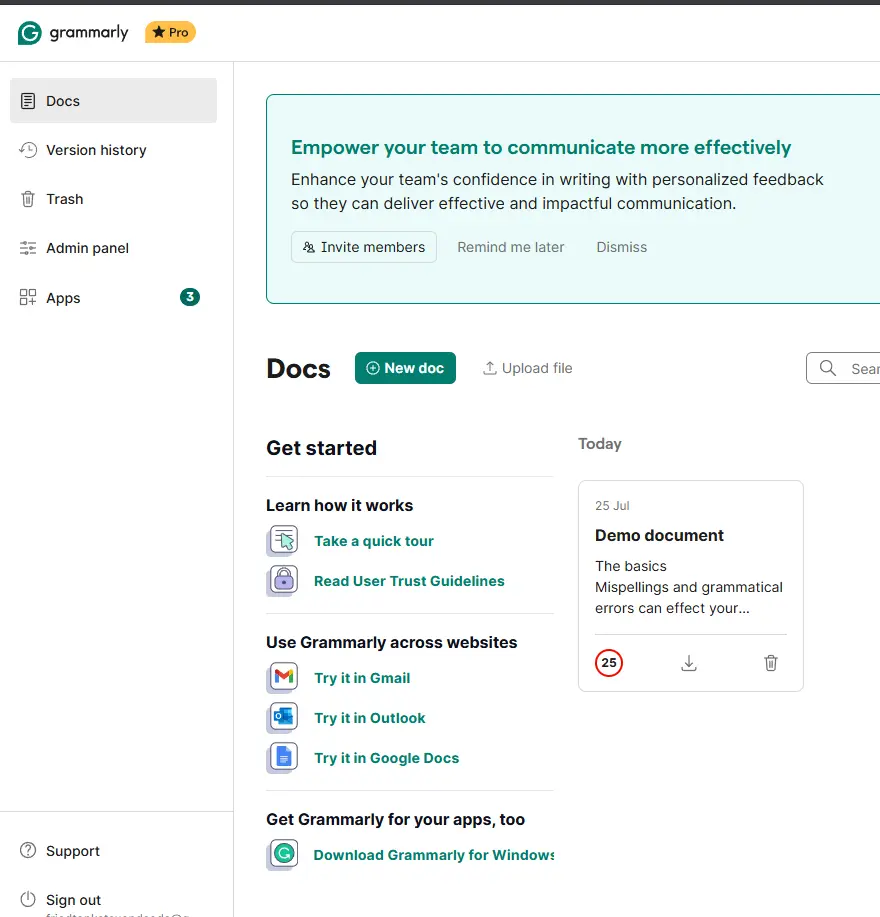Click the 25 Jul date label
Viewport: 880px width, 917px height.
(612, 506)
